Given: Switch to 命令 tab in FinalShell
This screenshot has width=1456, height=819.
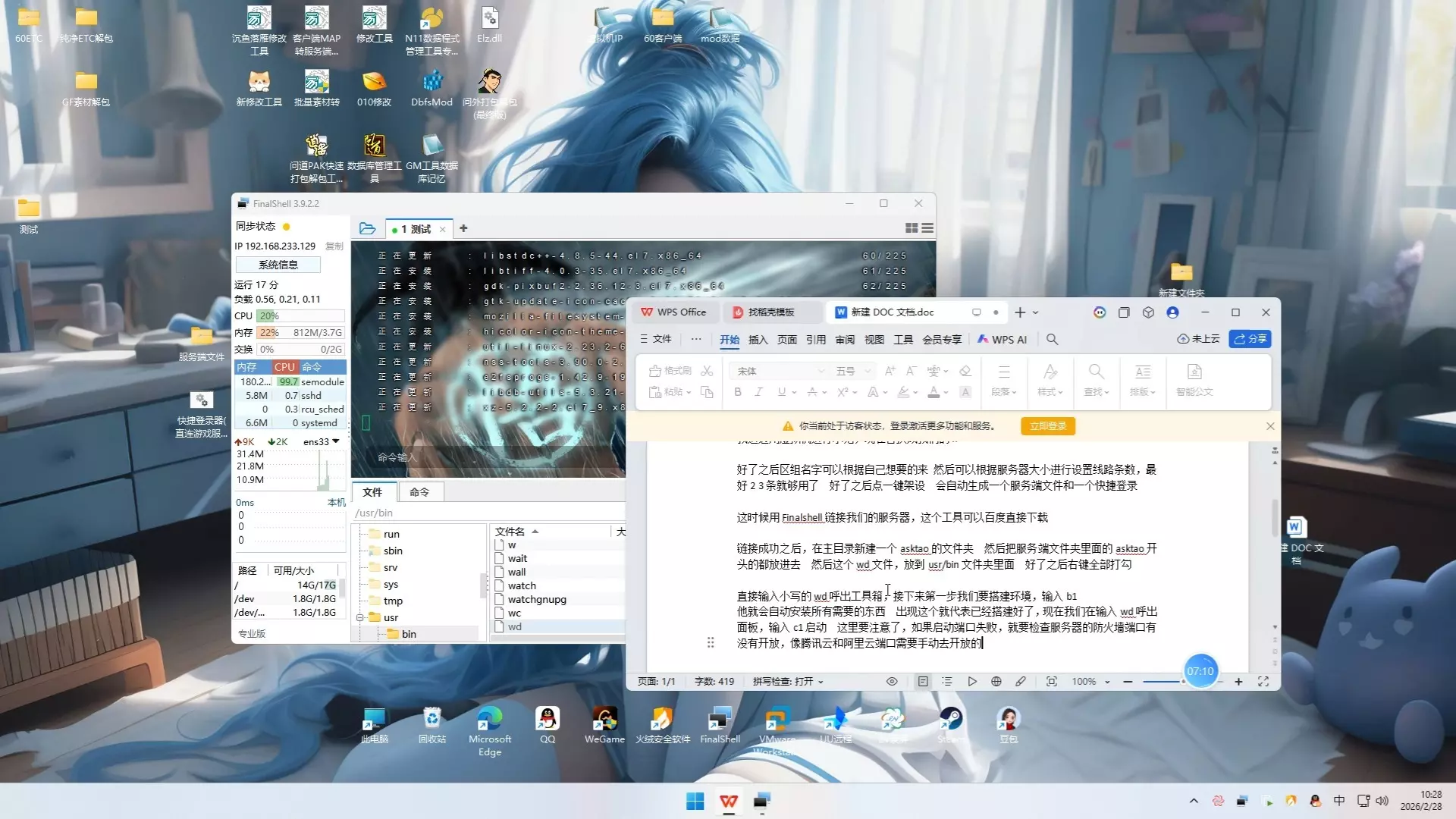Looking at the screenshot, I should click(x=419, y=492).
